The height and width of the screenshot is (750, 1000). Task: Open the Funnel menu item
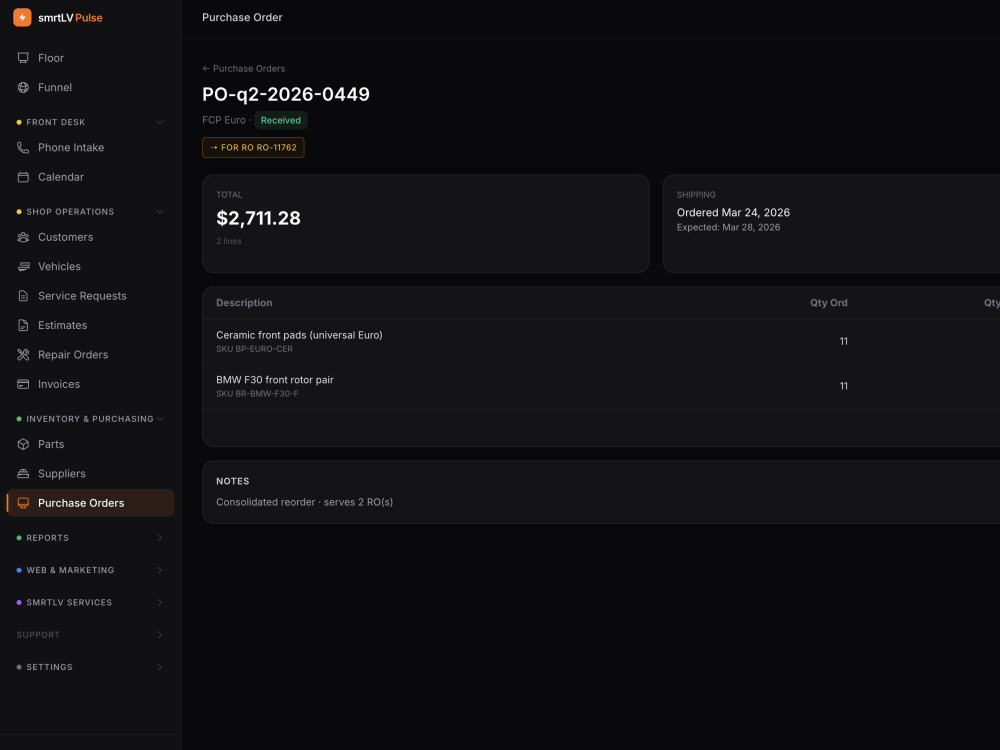click(91, 87)
